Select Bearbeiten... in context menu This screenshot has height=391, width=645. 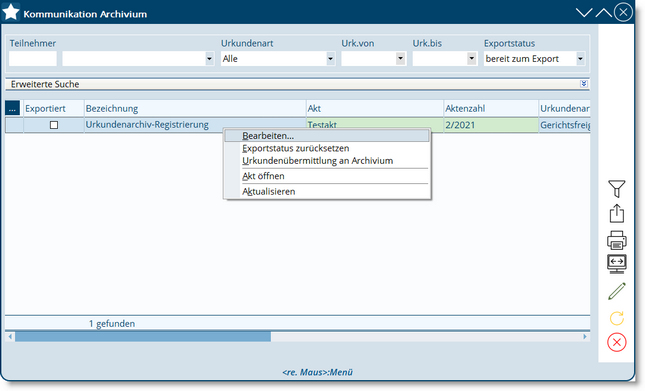[x=327, y=136]
